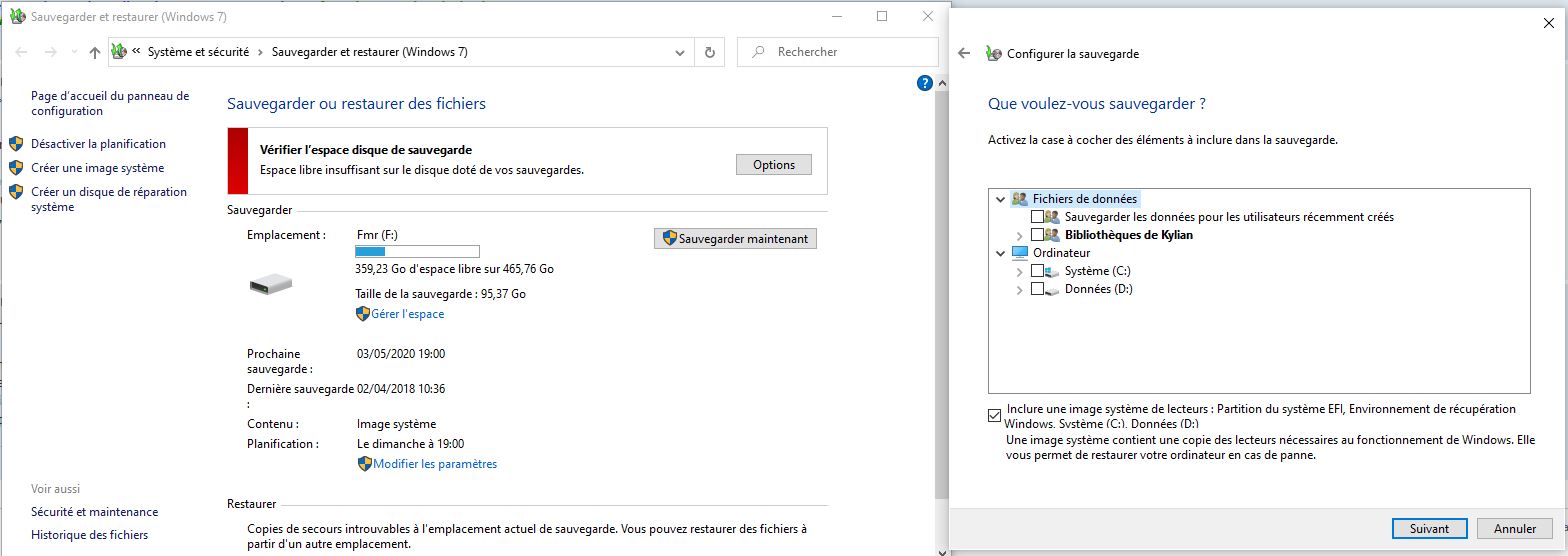Click the 'Image système' content value

[396, 424]
